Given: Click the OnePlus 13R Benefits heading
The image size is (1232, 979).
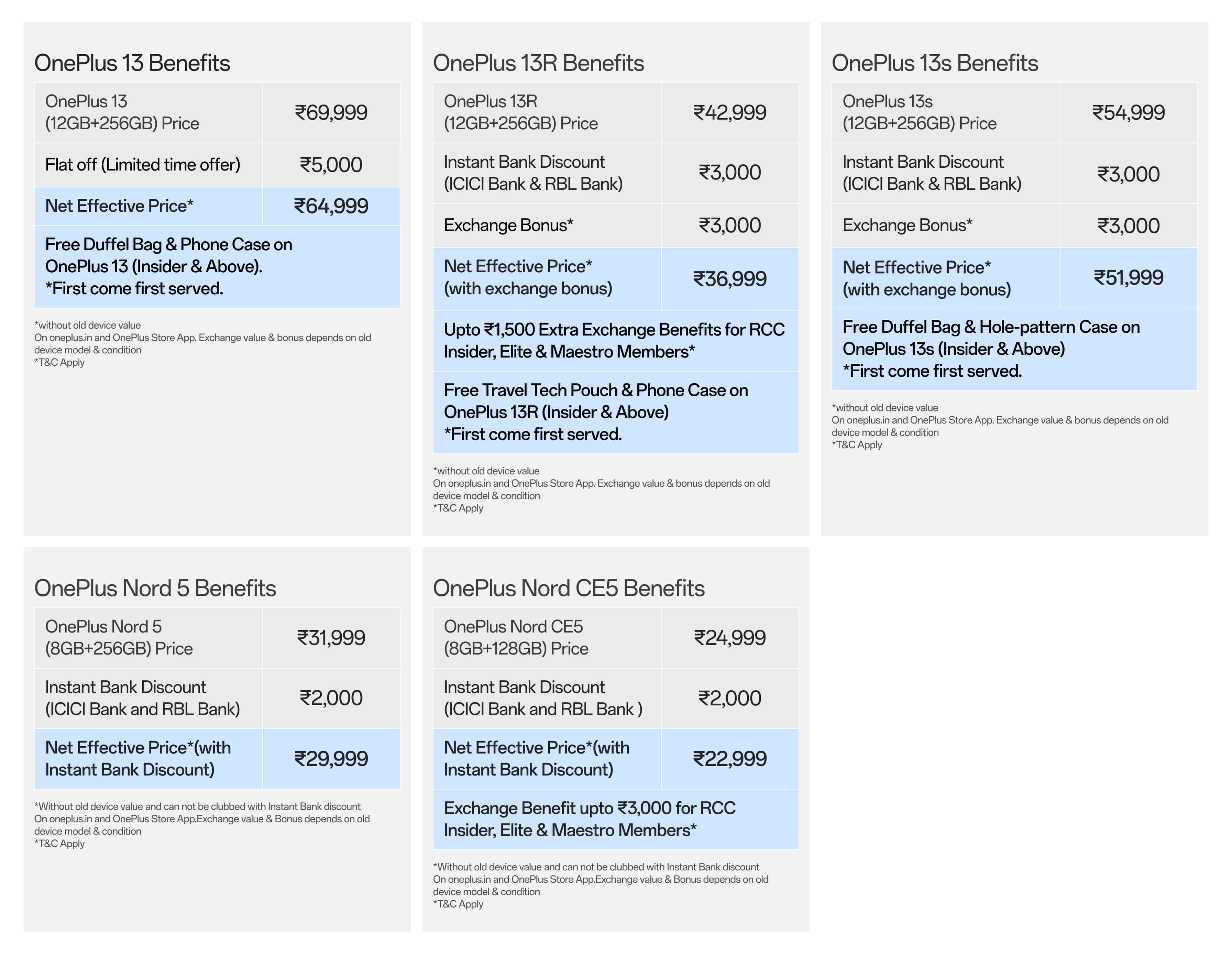Looking at the screenshot, I should pos(538,63).
